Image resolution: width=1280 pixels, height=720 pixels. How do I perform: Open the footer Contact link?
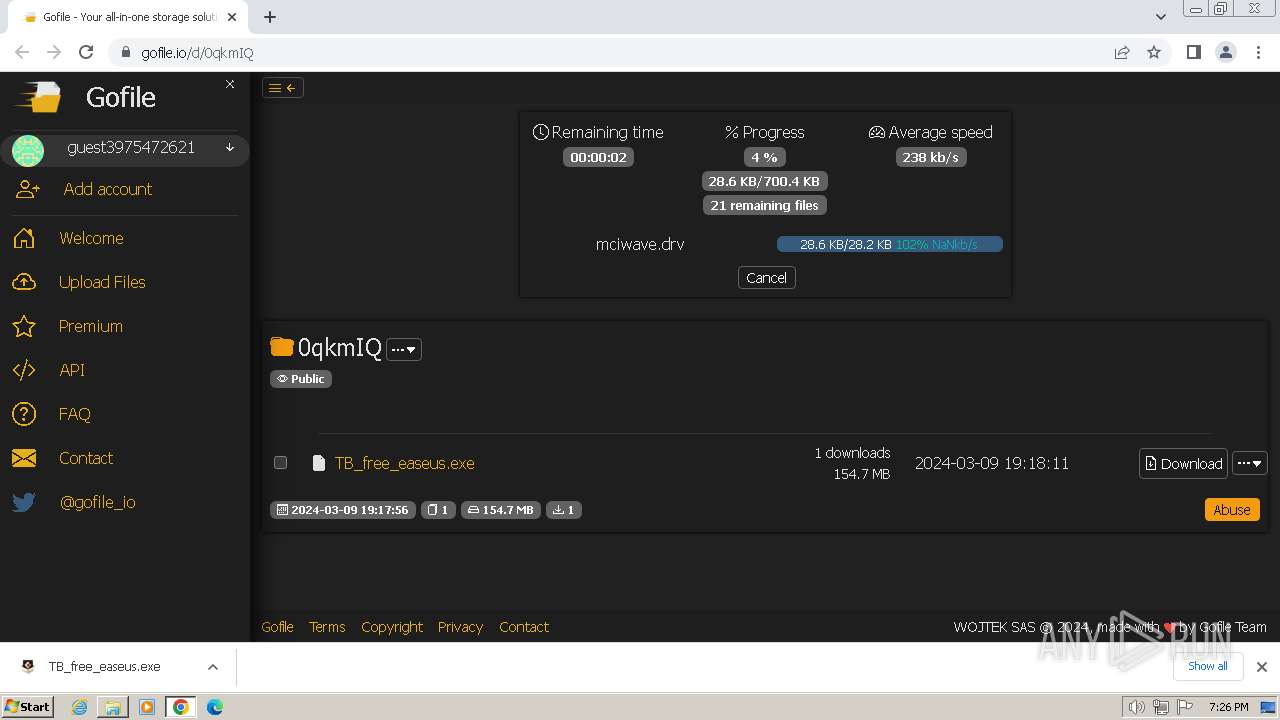point(524,627)
